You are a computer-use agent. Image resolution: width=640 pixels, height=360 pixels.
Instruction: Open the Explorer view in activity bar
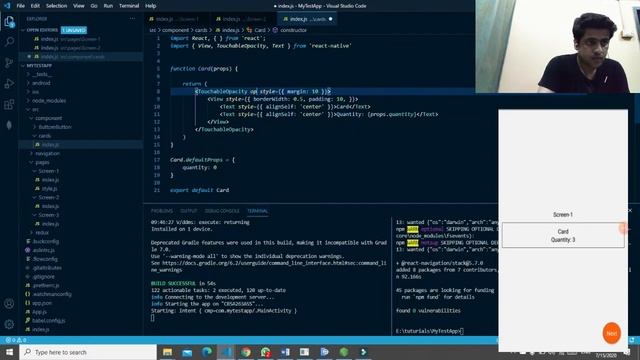9,21
